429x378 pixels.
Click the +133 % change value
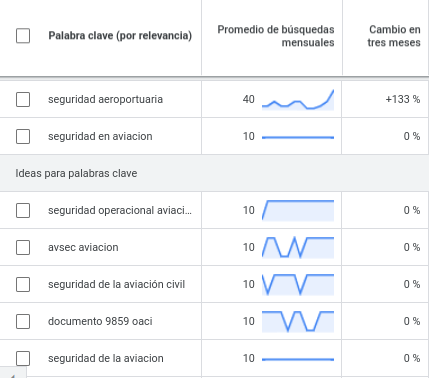pyautogui.click(x=403, y=99)
